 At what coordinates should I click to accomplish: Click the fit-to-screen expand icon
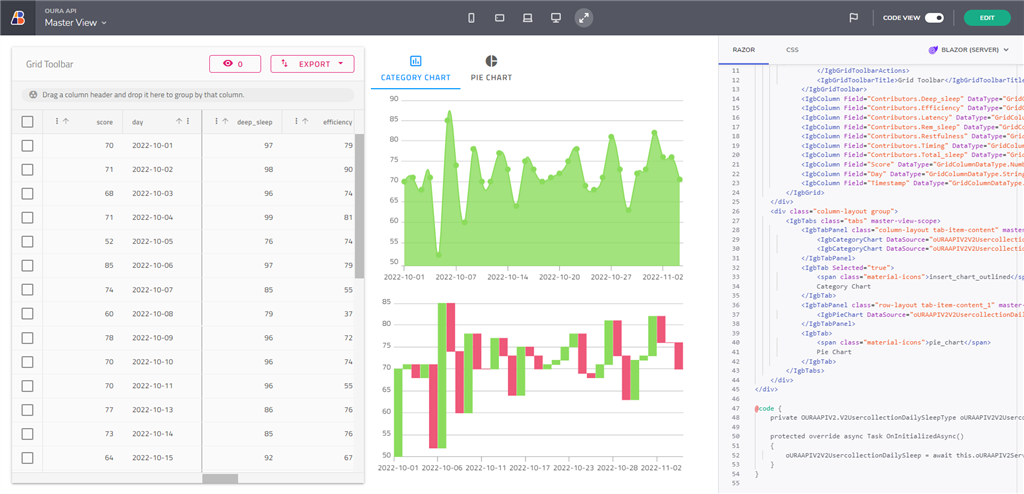pos(584,18)
